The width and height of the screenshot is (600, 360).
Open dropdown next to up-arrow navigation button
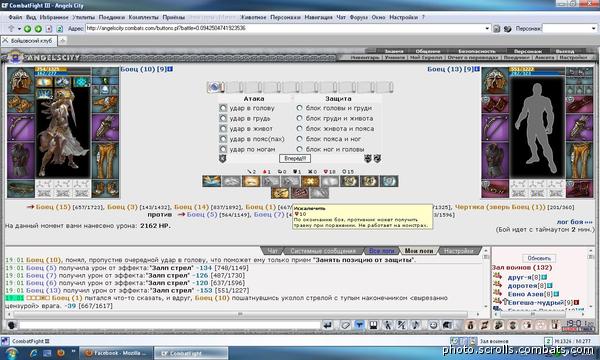point(19,29)
